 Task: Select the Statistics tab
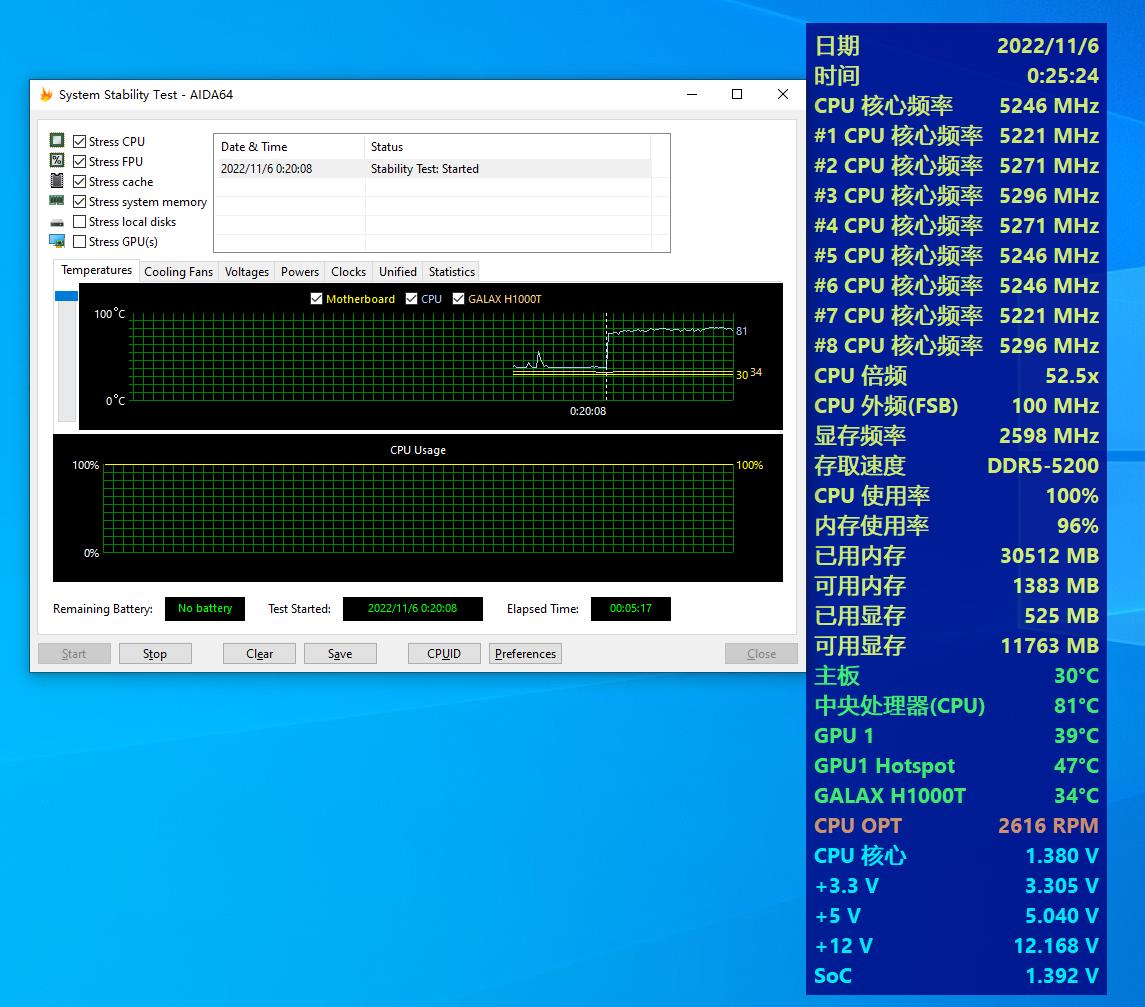pyautogui.click(x=451, y=272)
